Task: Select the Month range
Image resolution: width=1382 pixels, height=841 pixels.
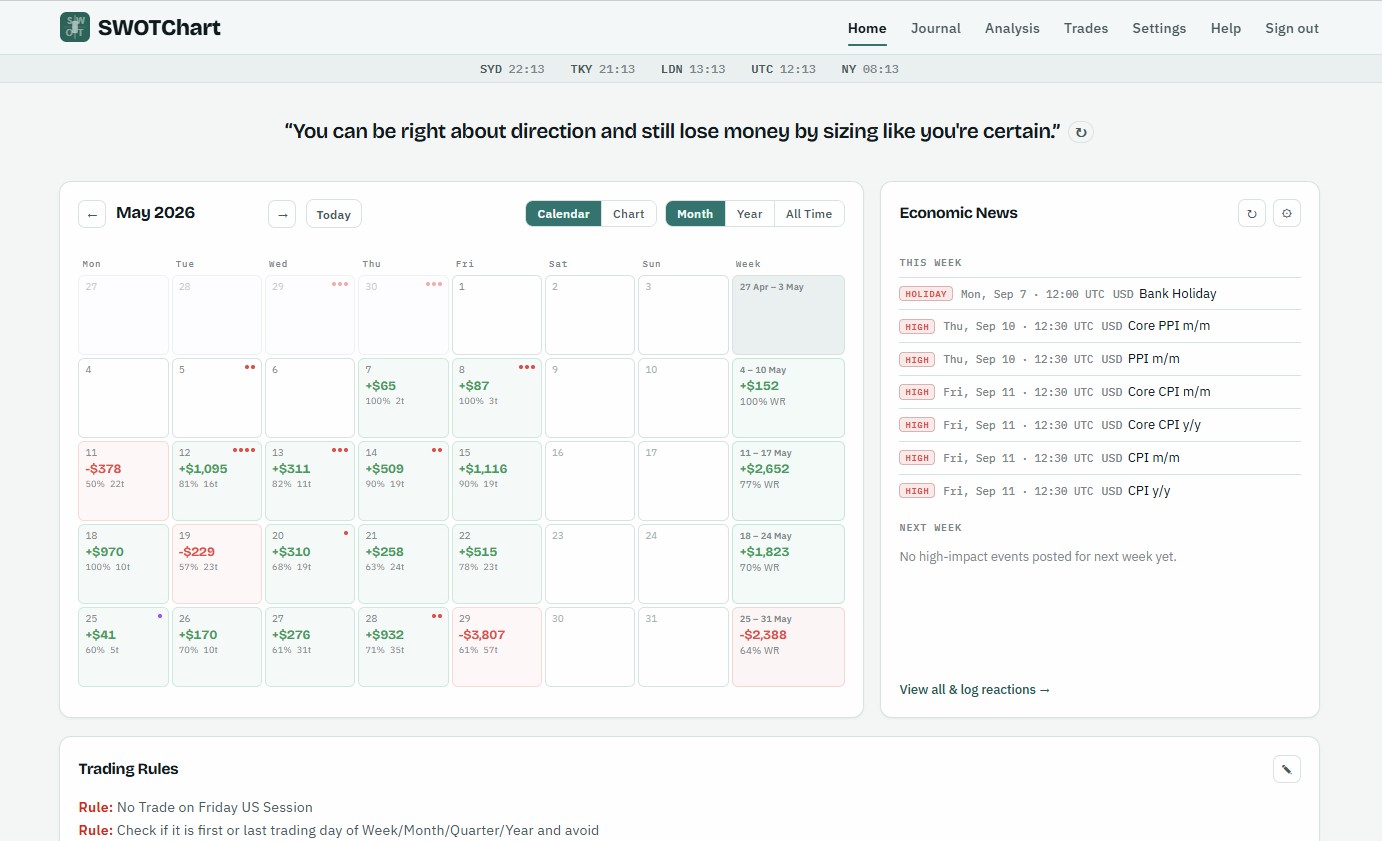Action: [x=695, y=214]
